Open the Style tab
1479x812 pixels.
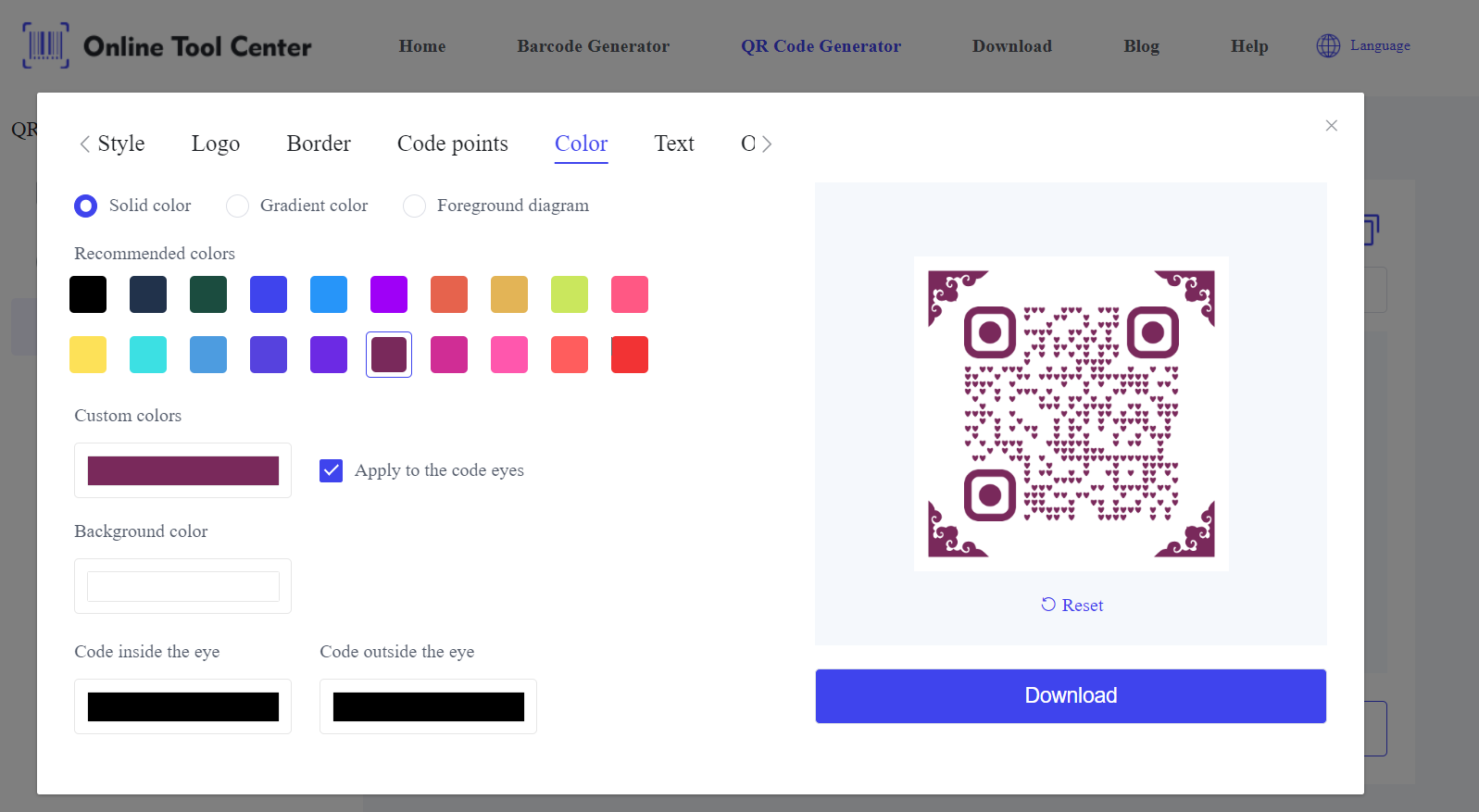click(121, 144)
